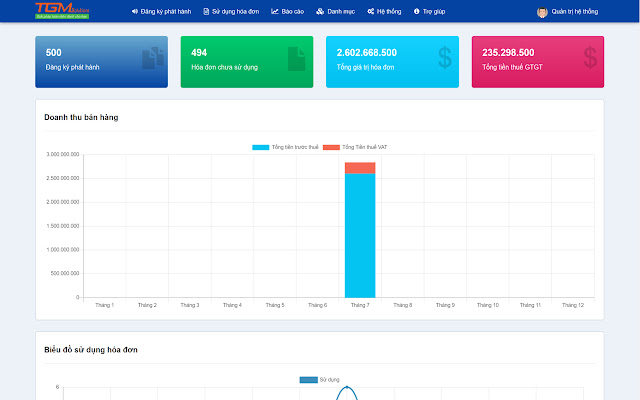Open the Hệ thống menu
Screen dimensions: 640x400
click(x=384, y=11)
